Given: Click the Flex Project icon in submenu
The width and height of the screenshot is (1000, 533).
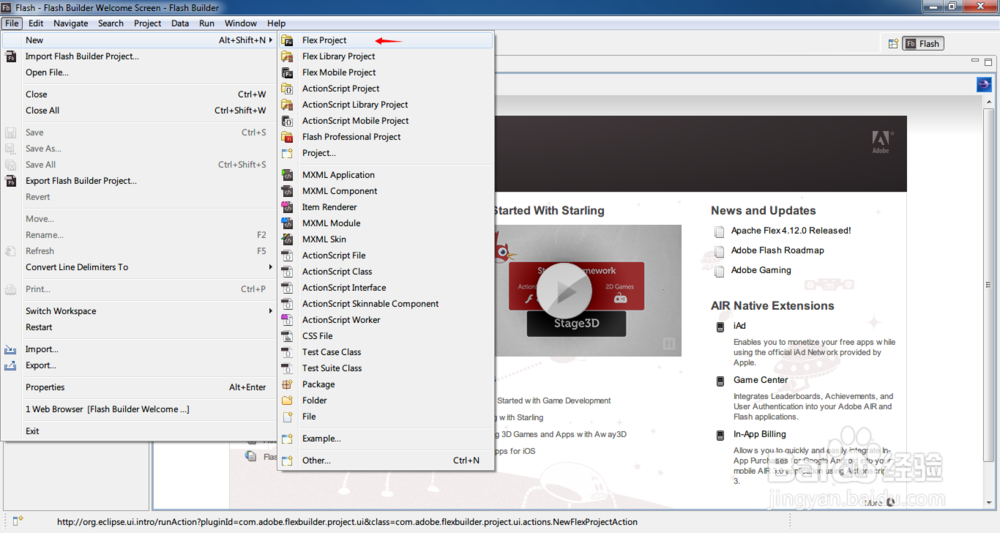Looking at the screenshot, I should (288, 40).
